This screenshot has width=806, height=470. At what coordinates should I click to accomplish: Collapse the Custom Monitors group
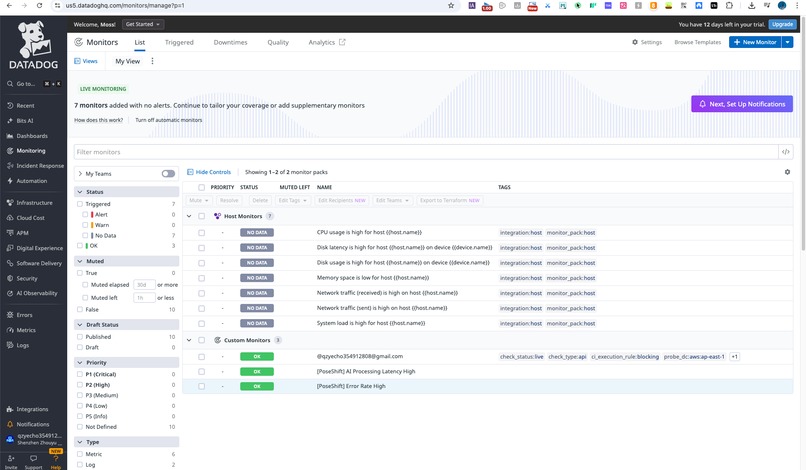pos(189,340)
